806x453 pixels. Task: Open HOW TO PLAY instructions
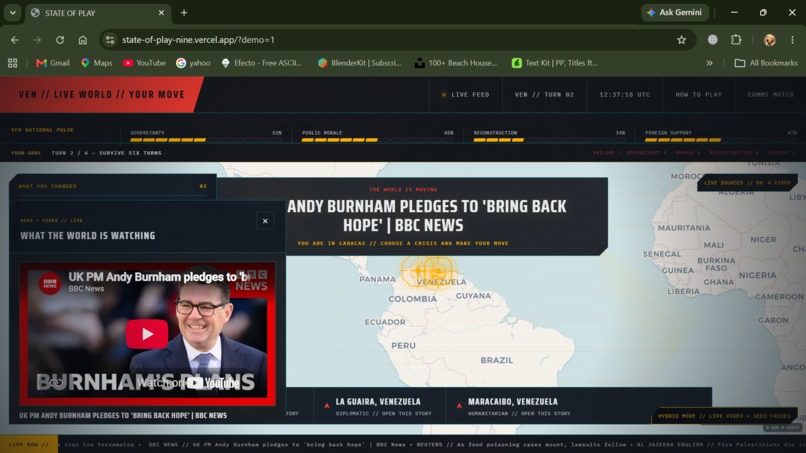(698, 95)
